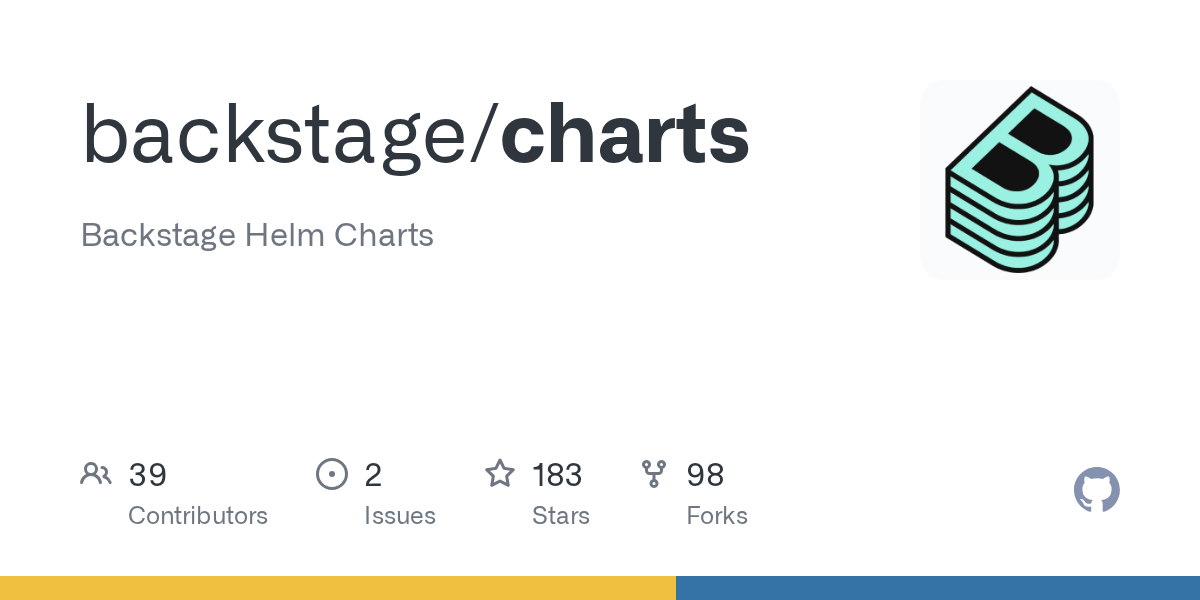
Task: Click the Backstage stacked-B logo
Action: [x=1019, y=180]
